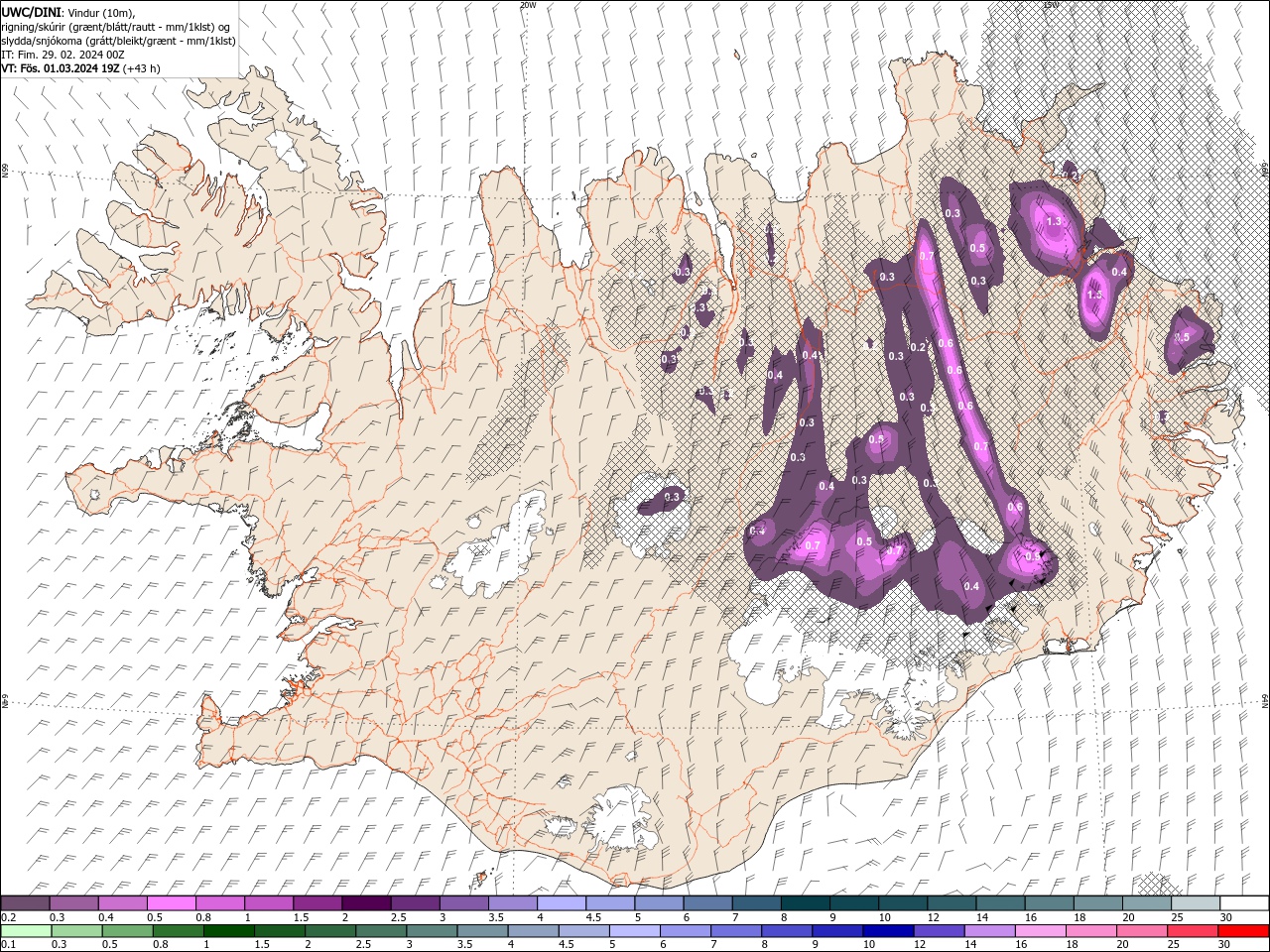Click the 1.5 precipitation value on map
The width and height of the screenshot is (1270, 952).
(x=1095, y=295)
